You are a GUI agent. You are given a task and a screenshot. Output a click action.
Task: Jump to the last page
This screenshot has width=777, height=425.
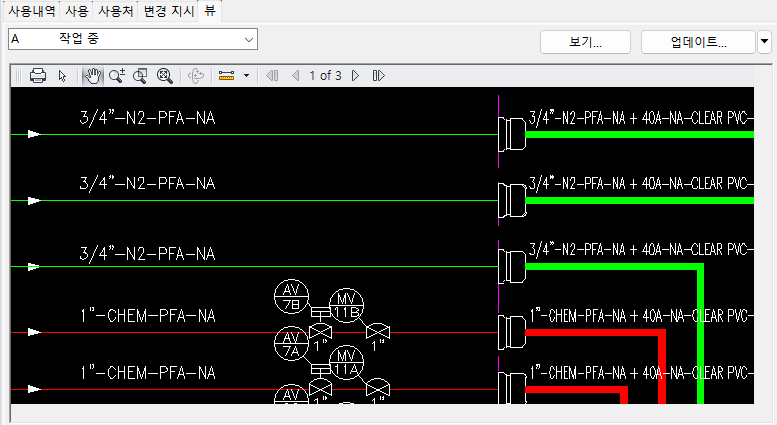click(x=379, y=76)
